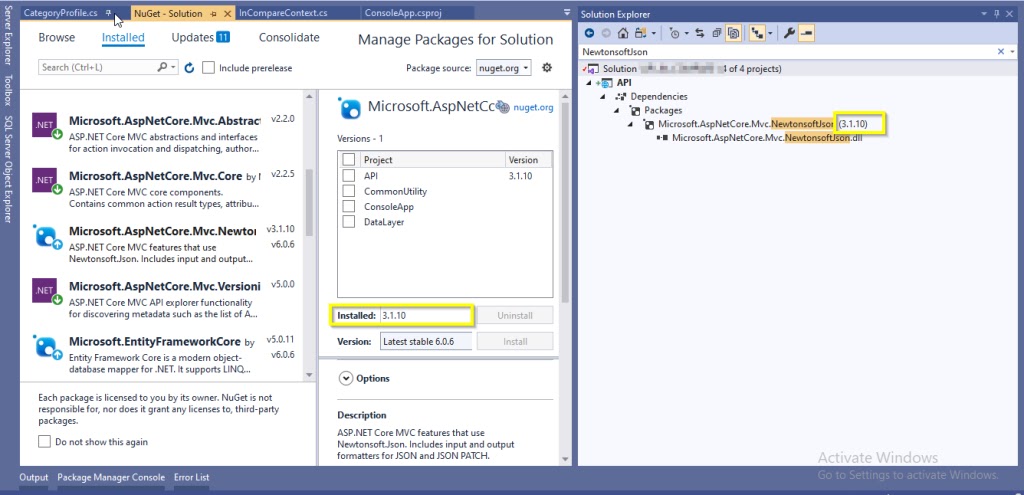Open document tabs overflow dropdown arrow
1024x495 pixels.
(x=566, y=13)
